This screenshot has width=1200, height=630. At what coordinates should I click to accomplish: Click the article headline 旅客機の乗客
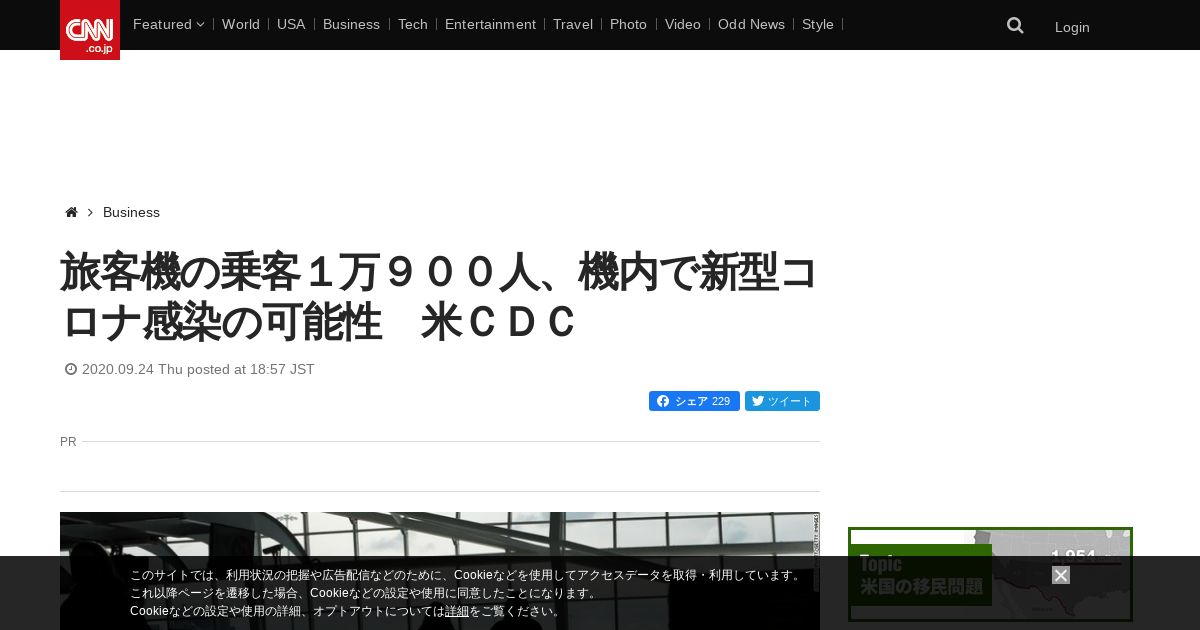(x=439, y=298)
